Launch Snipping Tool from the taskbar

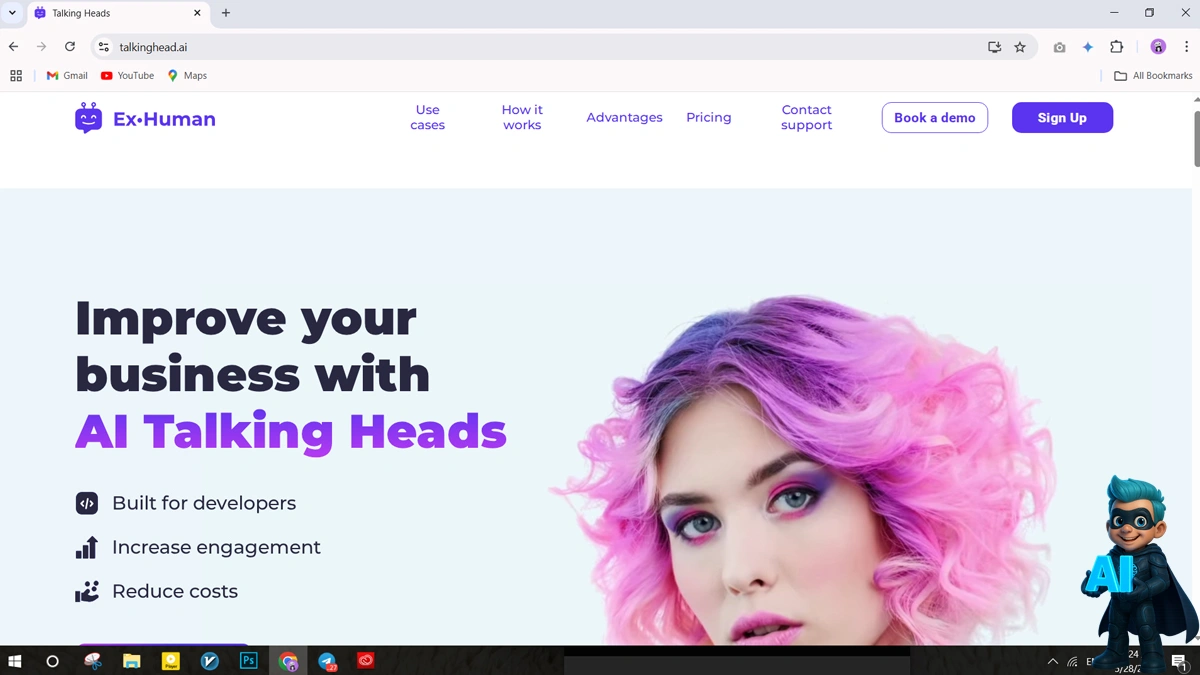[93, 661]
